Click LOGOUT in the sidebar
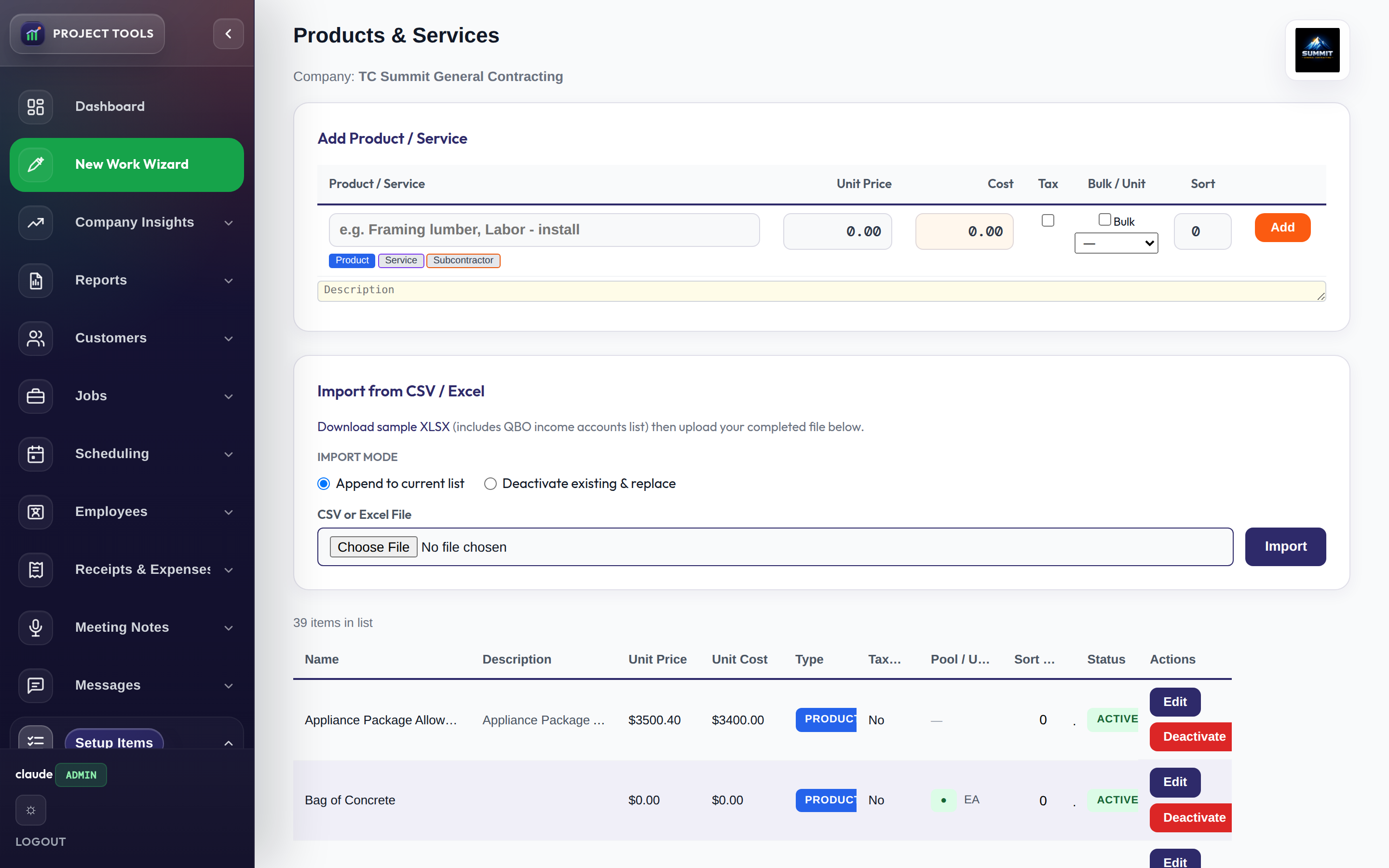This screenshot has height=868, width=1389. pyautogui.click(x=41, y=841)
